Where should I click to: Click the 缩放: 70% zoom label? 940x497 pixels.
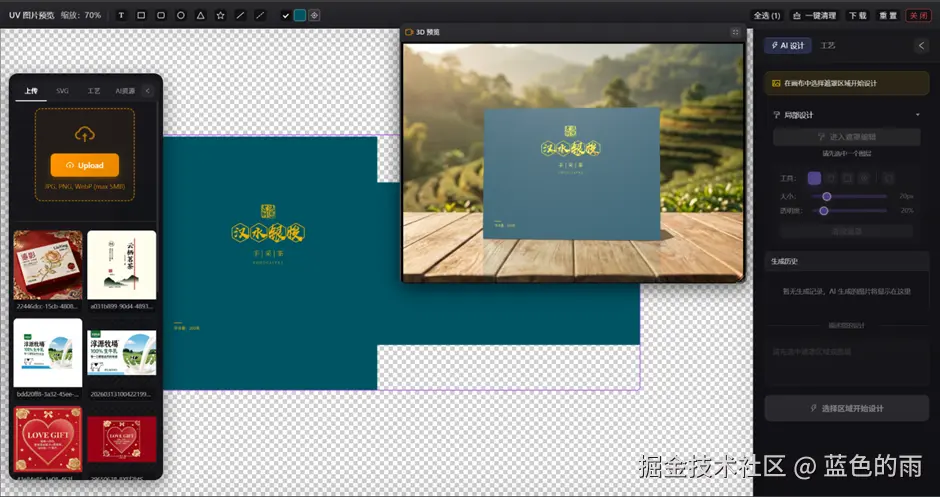[81, 16]
